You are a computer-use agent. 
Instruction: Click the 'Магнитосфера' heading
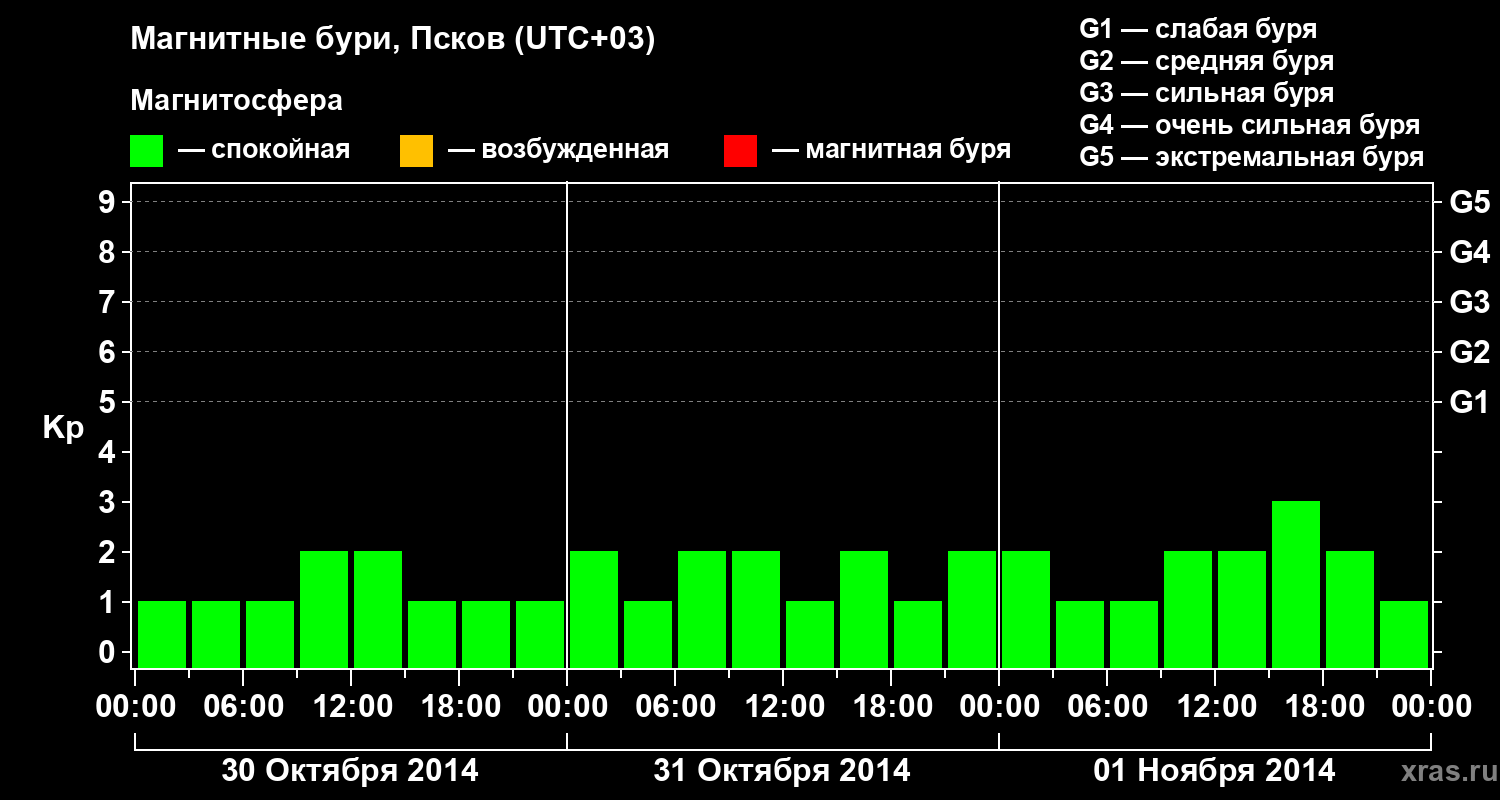237,101
